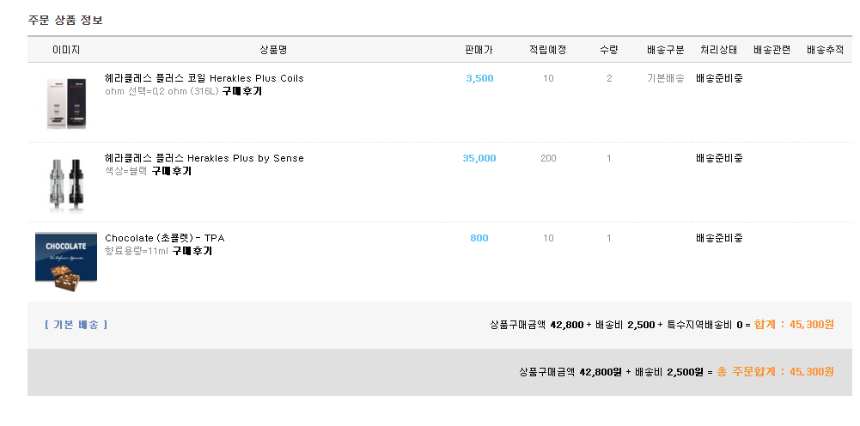Click the 3,500 price of the coils
The width and height of the screenshot is (860, 426).
(480, 78)
